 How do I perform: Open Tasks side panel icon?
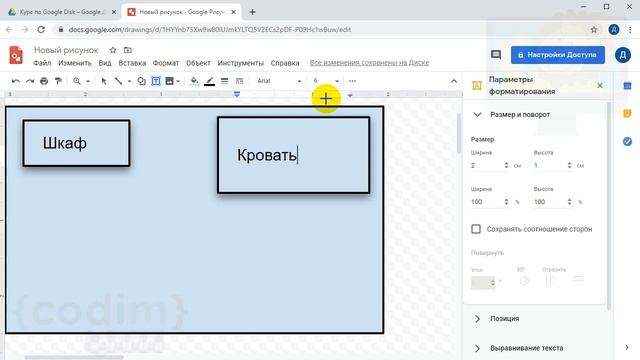tap(628, 142)
